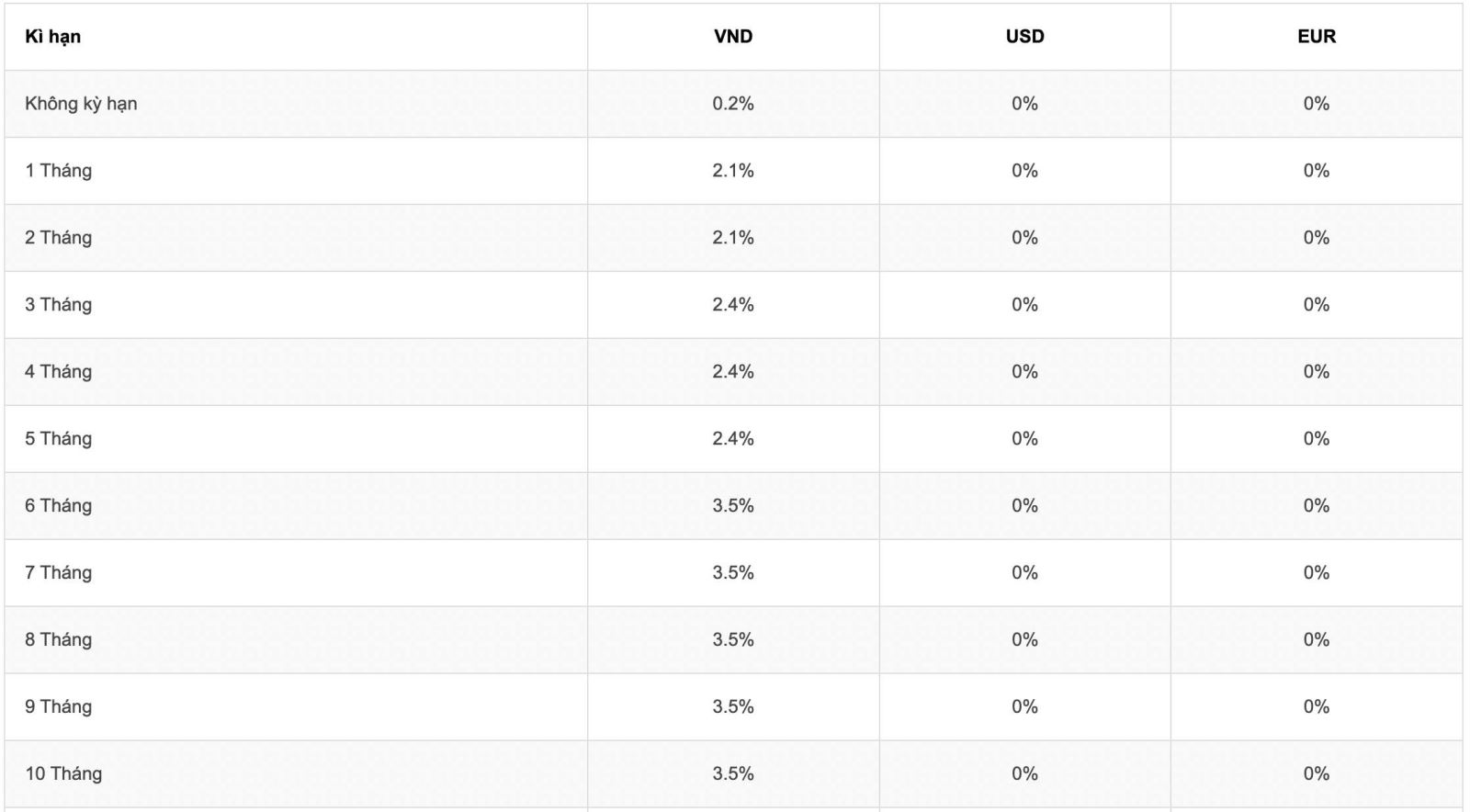Click EUR rate for 3 Tháng
The height and width of the screenshot is (812, 1470).
pyautogui.click(x=1317, y=305)
